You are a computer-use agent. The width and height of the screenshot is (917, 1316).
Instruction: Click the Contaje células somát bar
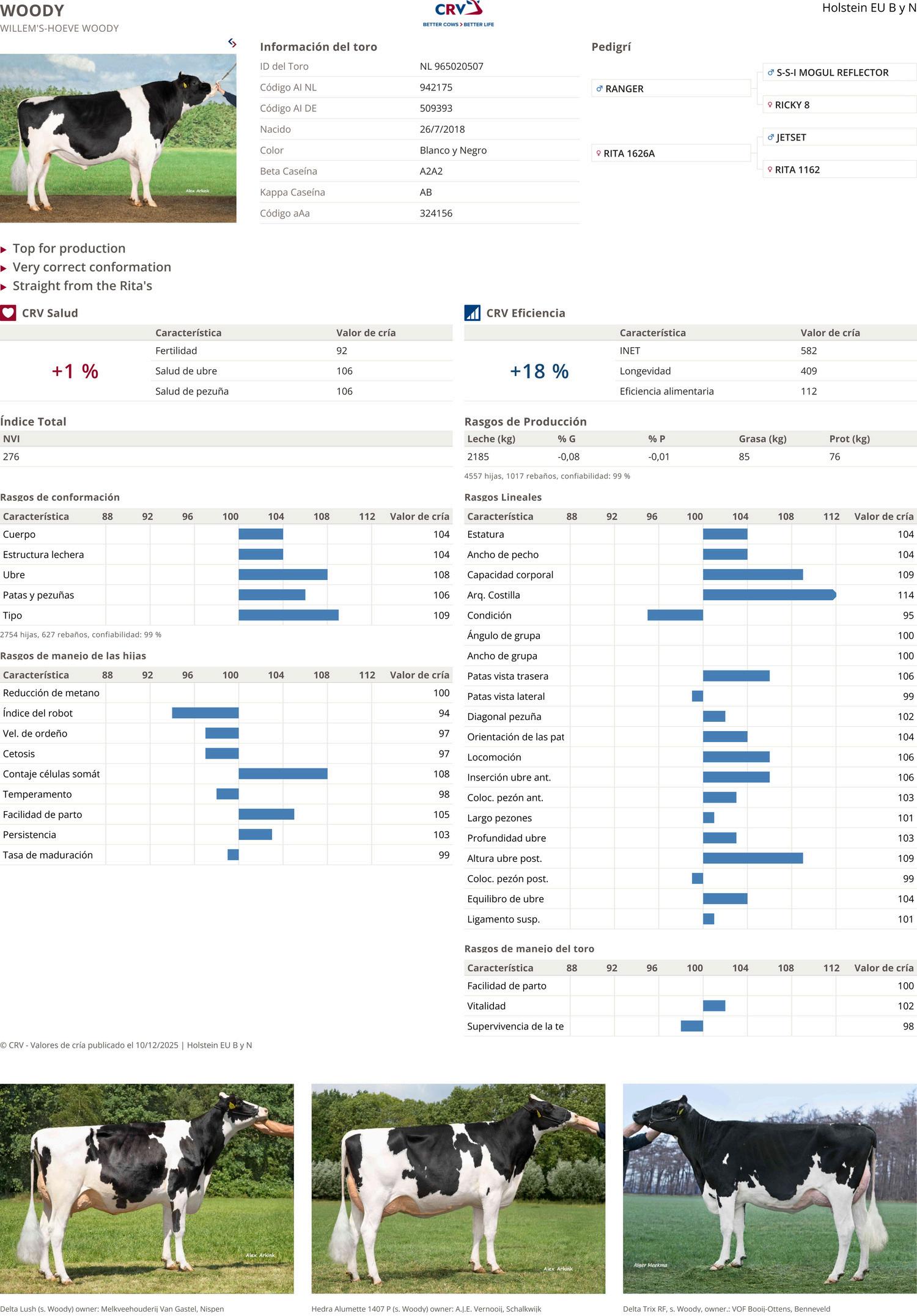point(283,774)
